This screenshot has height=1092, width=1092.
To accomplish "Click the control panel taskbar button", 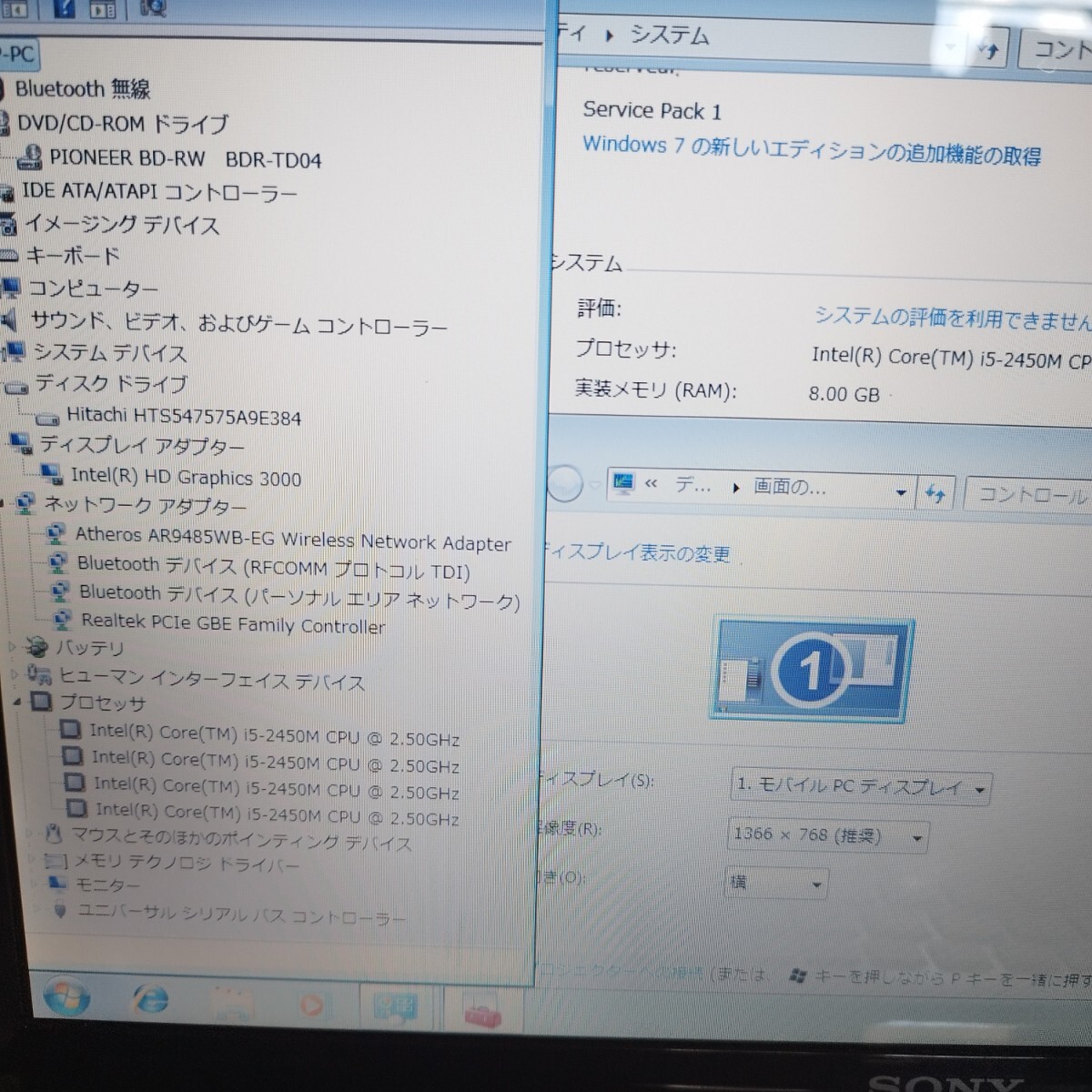I will pyautogui.click(x=396, y=1008).
